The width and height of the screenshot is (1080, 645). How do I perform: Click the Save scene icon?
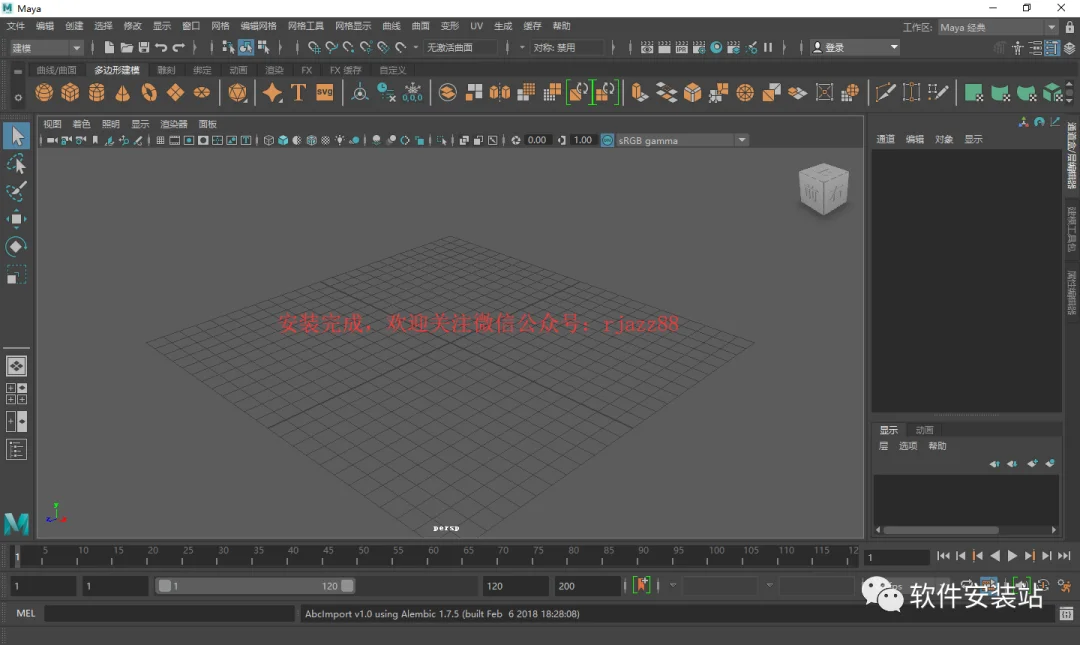(144, 48)
